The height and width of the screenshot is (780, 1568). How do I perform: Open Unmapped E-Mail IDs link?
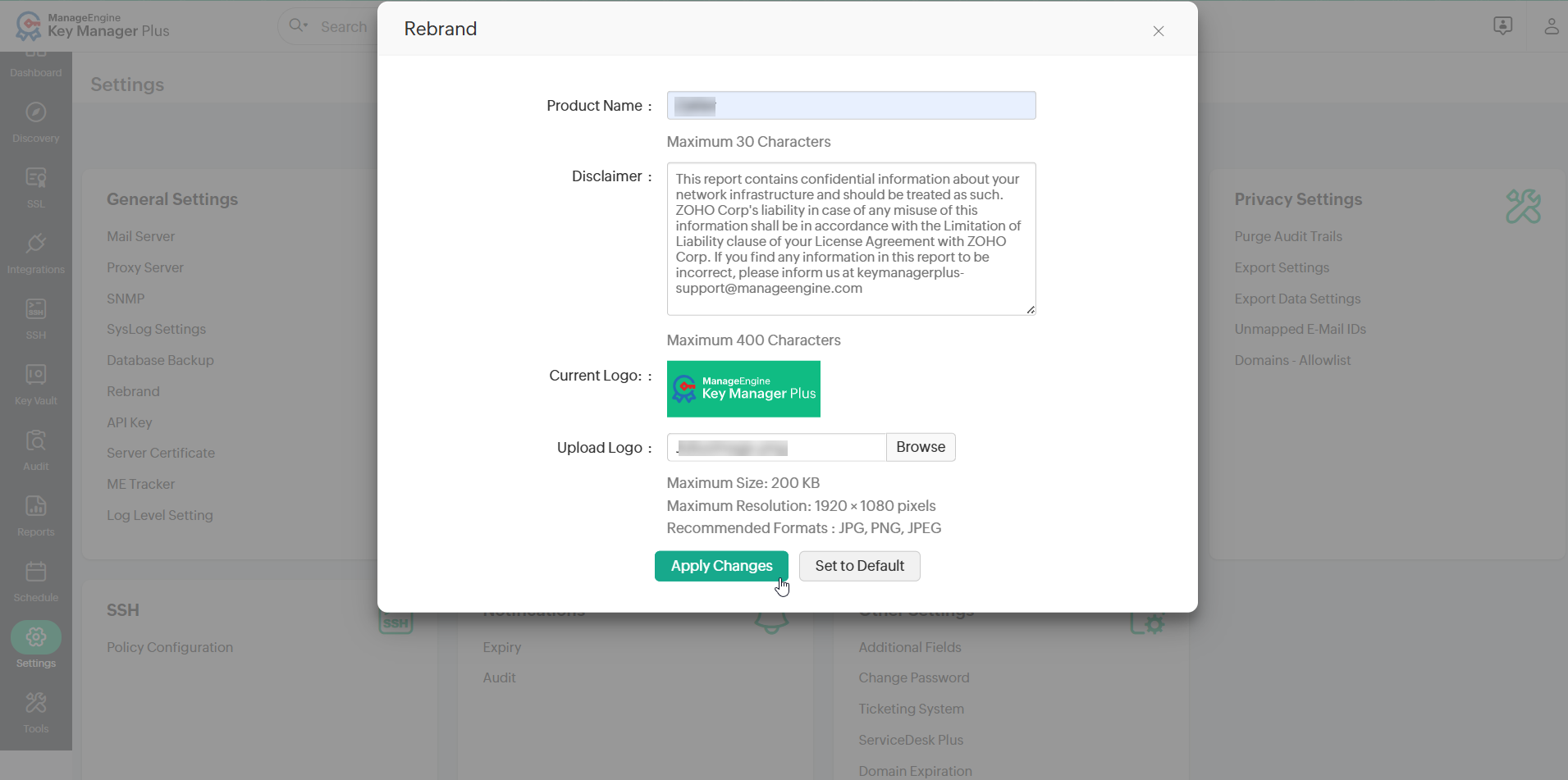(1301, 329)
